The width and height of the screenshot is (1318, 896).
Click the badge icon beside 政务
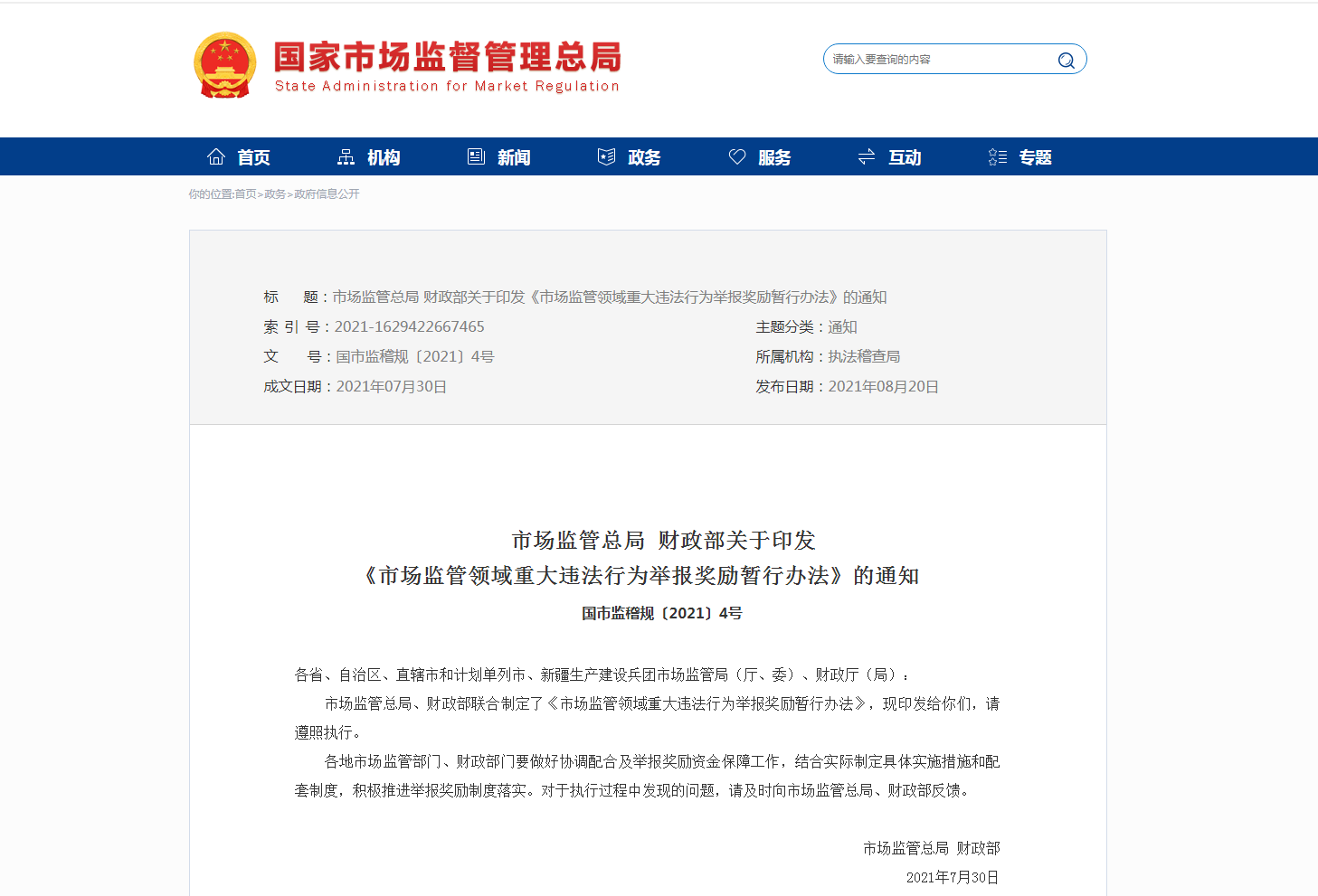606,156
